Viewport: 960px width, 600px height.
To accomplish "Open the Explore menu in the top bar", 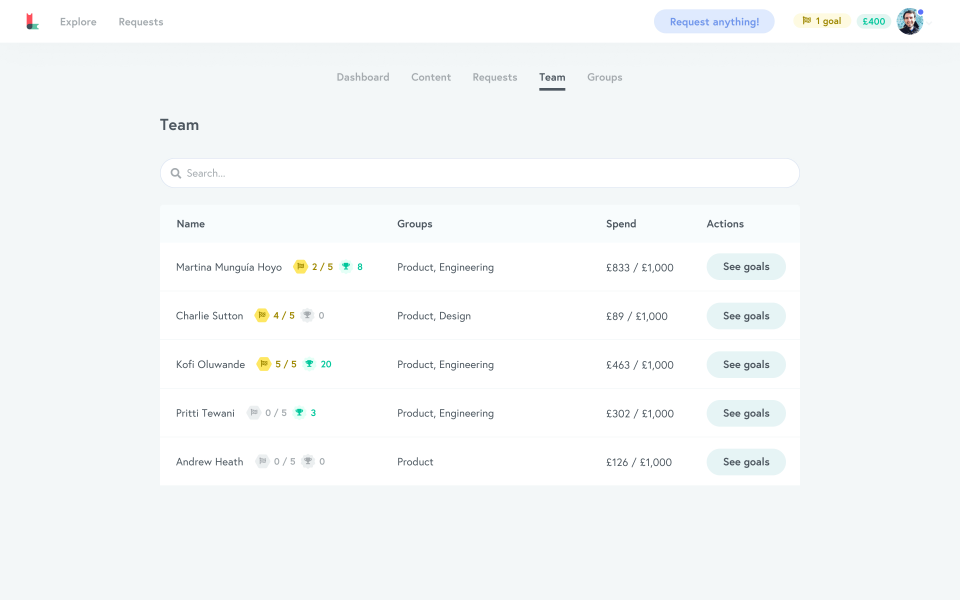I will 78,21.
